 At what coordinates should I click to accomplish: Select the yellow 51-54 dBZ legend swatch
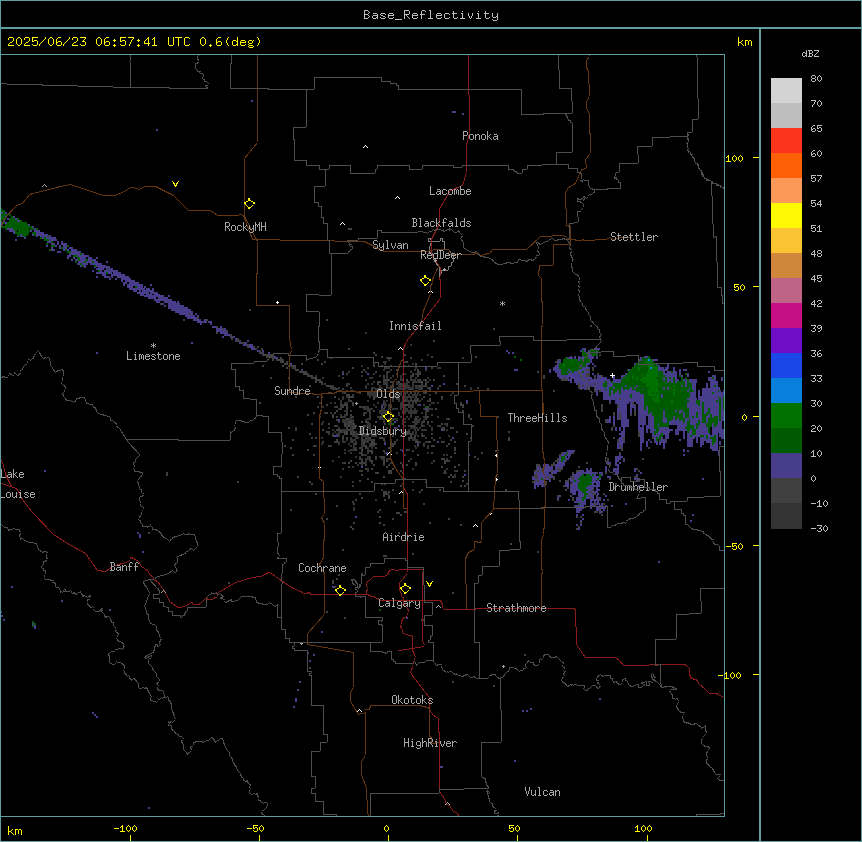[786, 215]
